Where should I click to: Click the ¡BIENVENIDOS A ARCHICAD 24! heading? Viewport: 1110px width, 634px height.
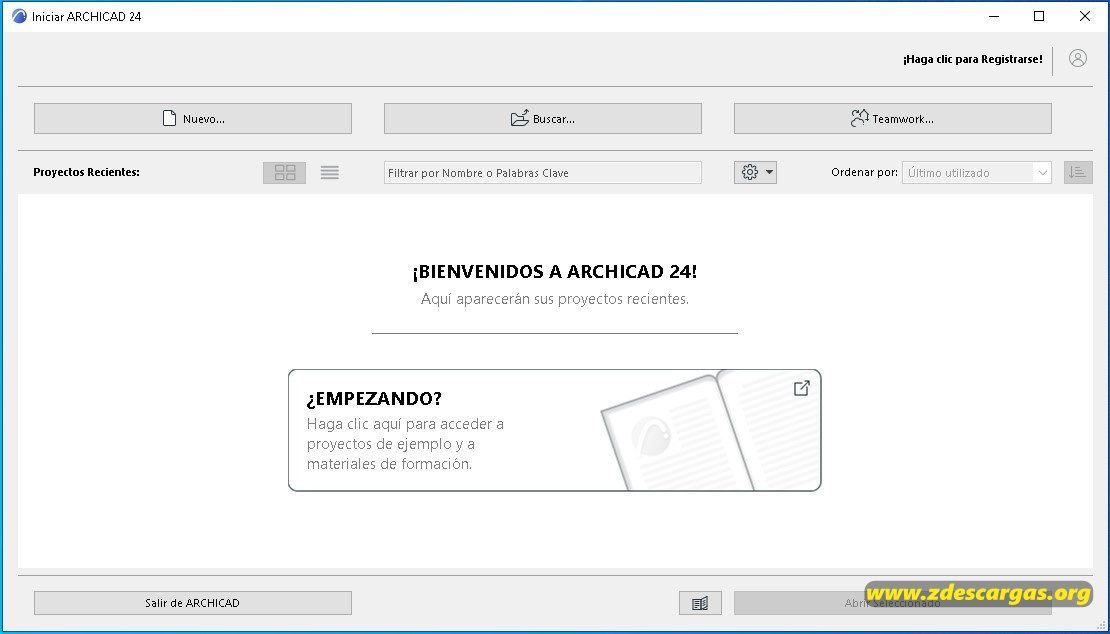(x=554, y=272)
